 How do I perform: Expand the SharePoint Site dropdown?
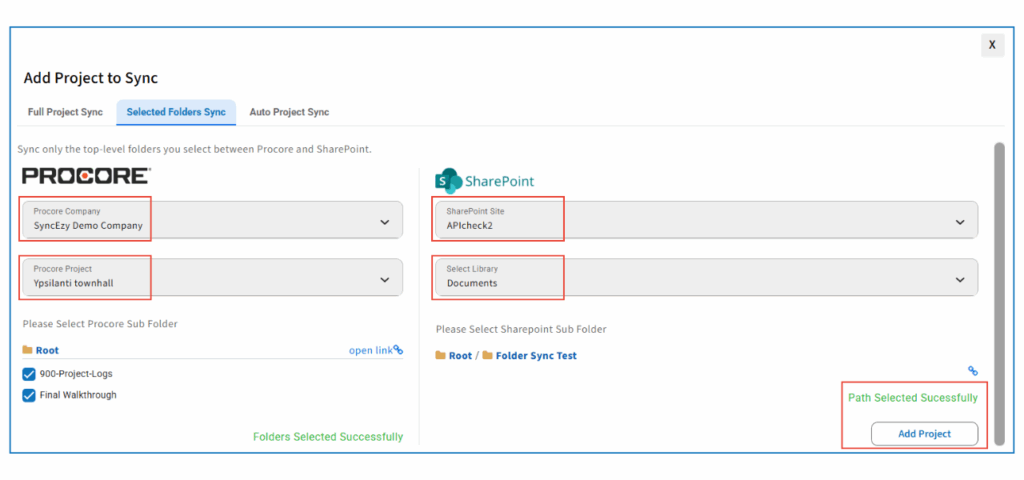(x=960, y=222)
